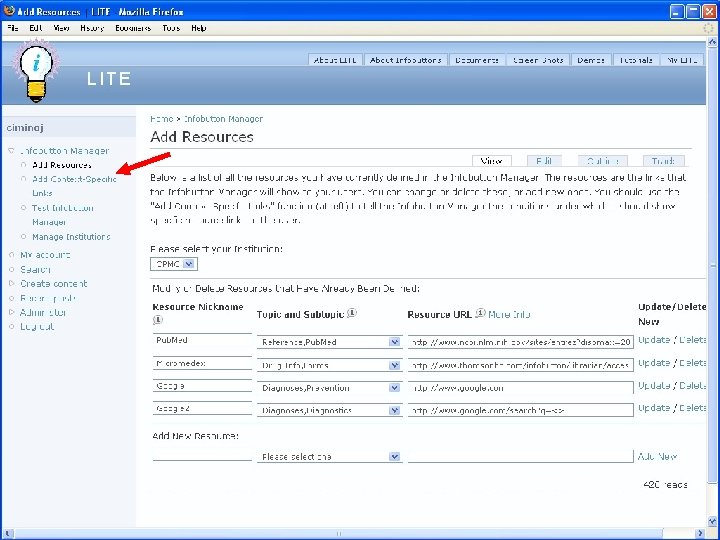Open the View menu in Firefox
This screenshot has height=540, width=720.
pyautogui.click(x=61, y=28)
